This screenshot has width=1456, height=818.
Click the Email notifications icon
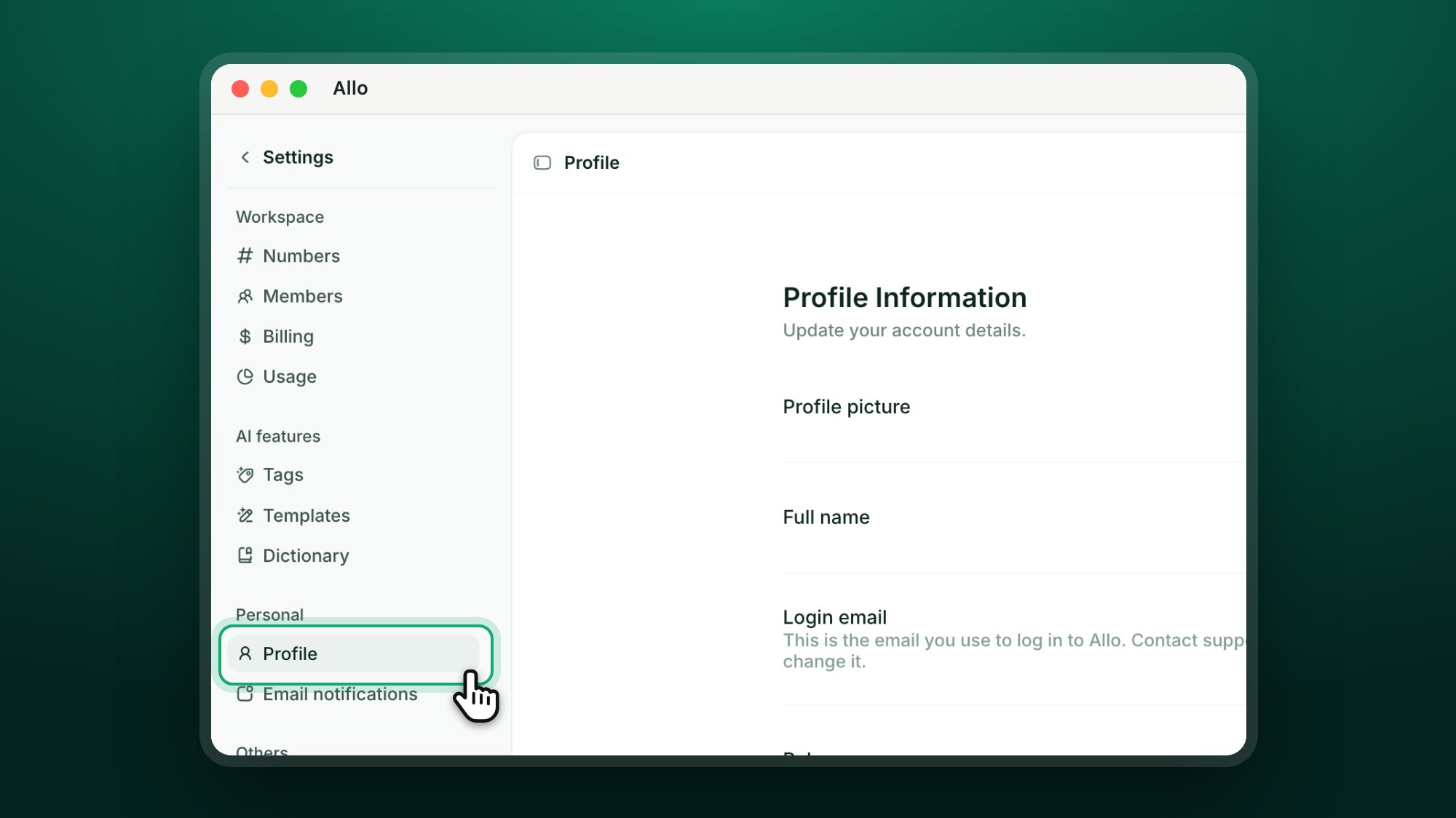coord(245,694)
